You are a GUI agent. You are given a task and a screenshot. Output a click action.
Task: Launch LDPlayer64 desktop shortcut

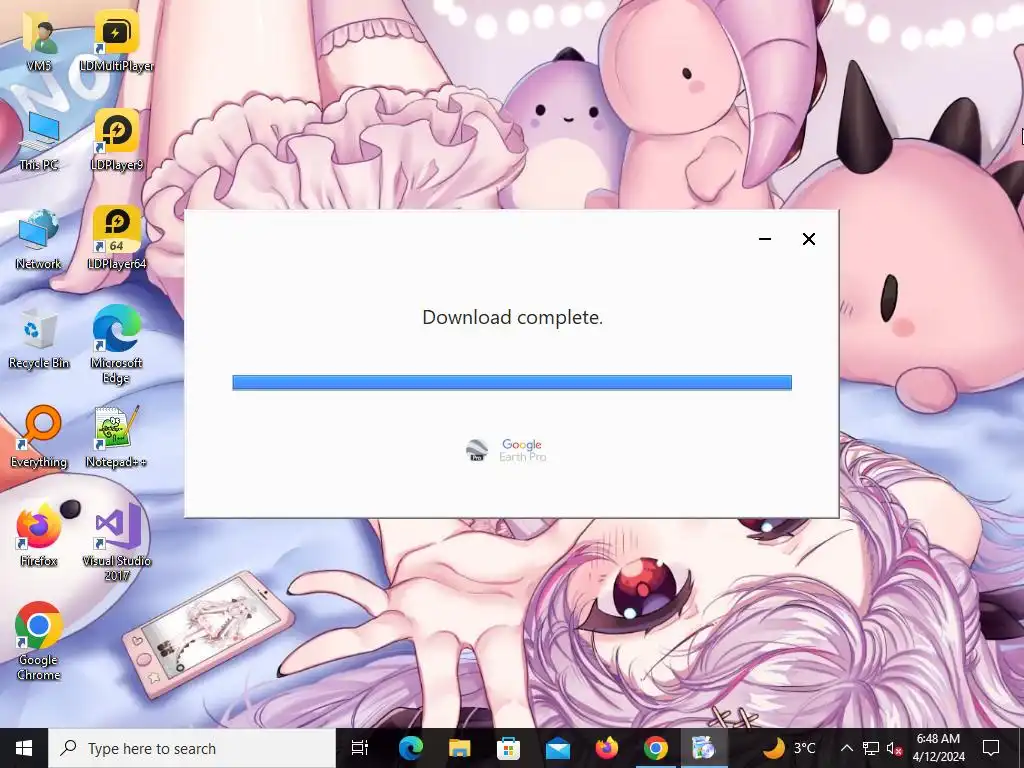(116, 238)
